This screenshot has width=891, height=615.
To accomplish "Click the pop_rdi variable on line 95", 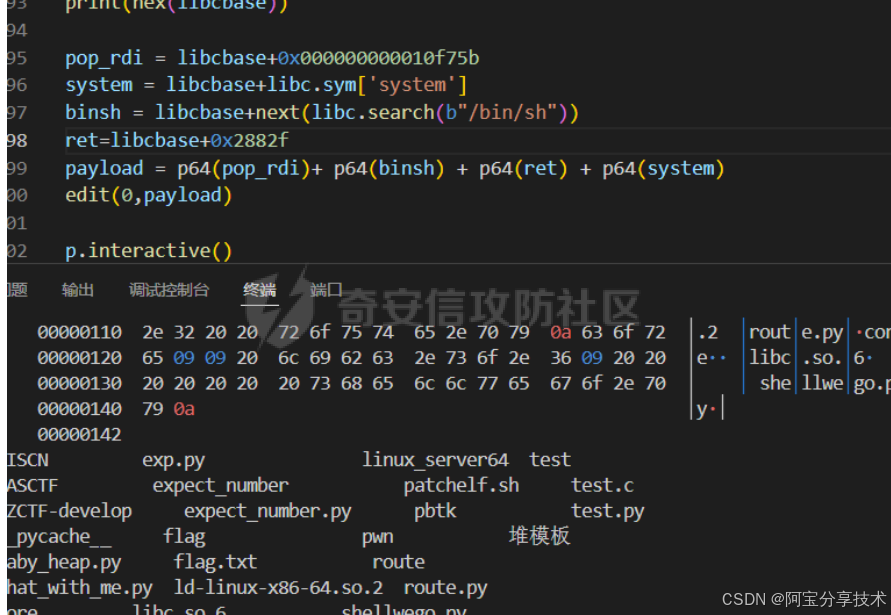I will click(x=104, y=59).
